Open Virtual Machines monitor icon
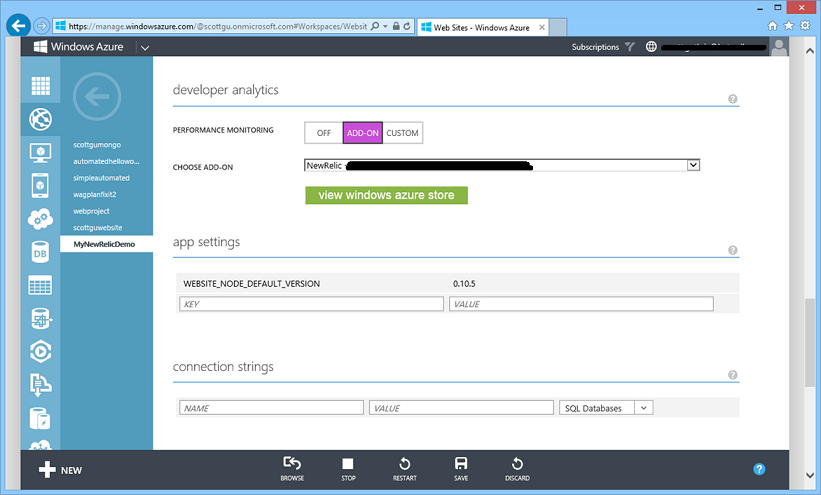Screen dimensions: 821x495 pos(40,153)
